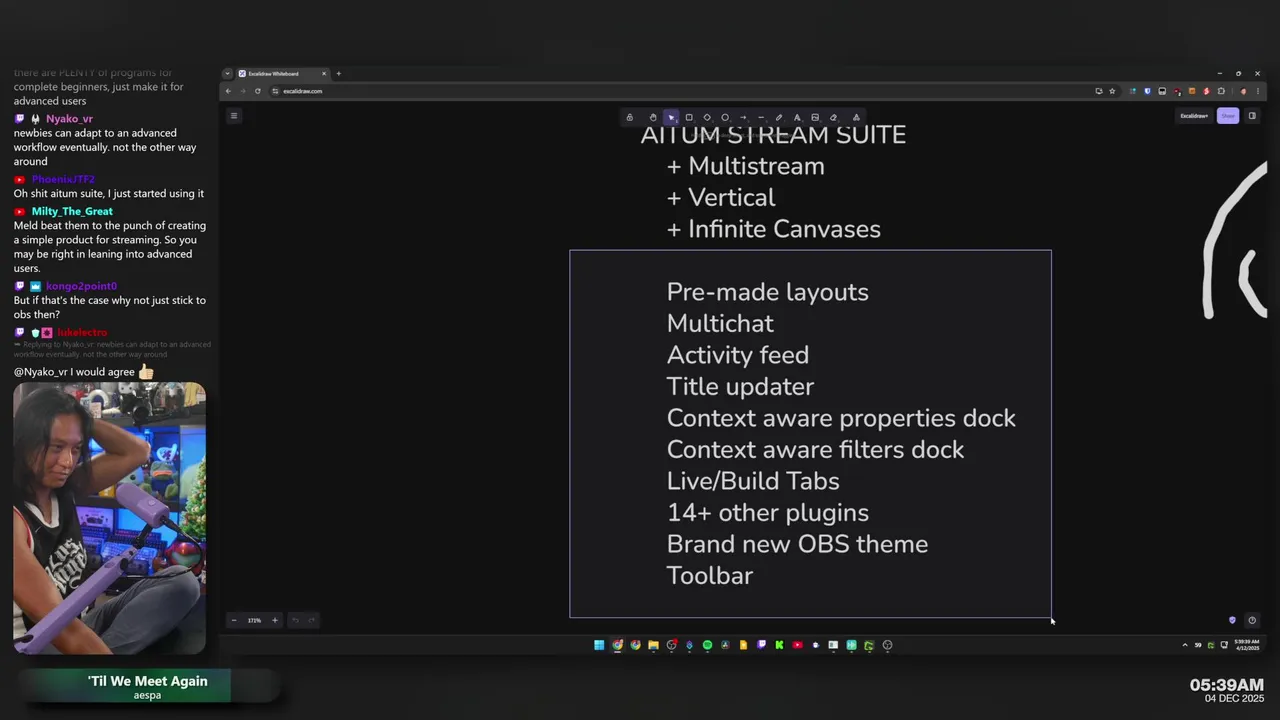This screenshot has height=720, width=1280.
Task: Select the Hand panning tool
Action: (653, 117)
